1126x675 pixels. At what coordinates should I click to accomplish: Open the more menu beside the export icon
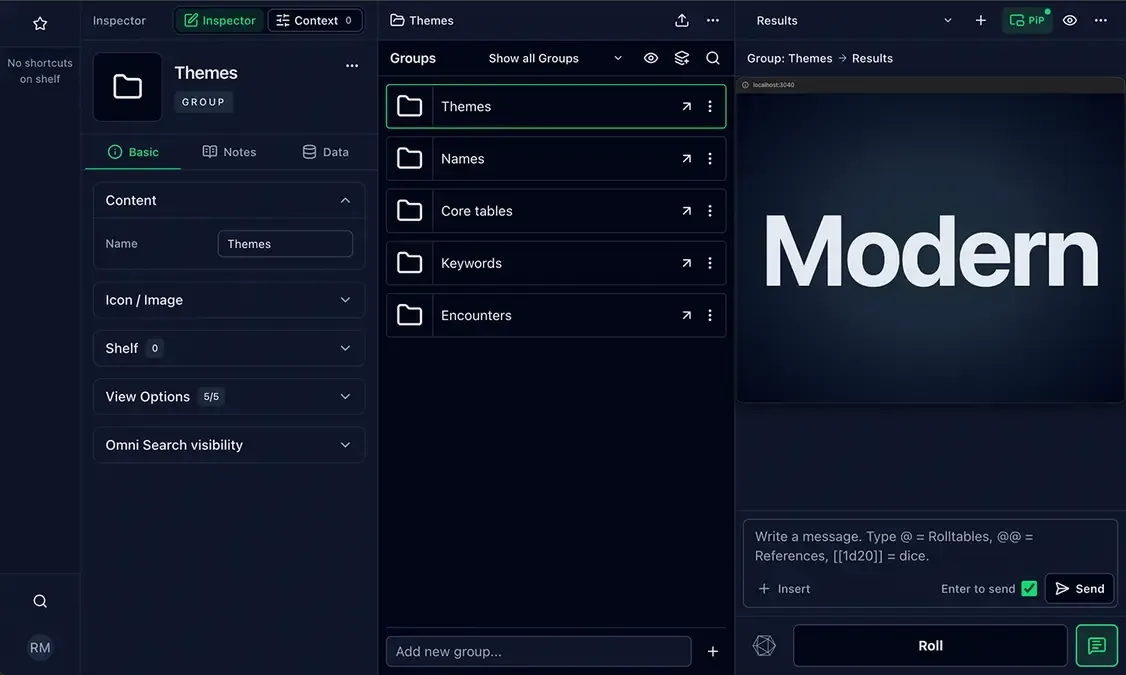click(712, 21)
